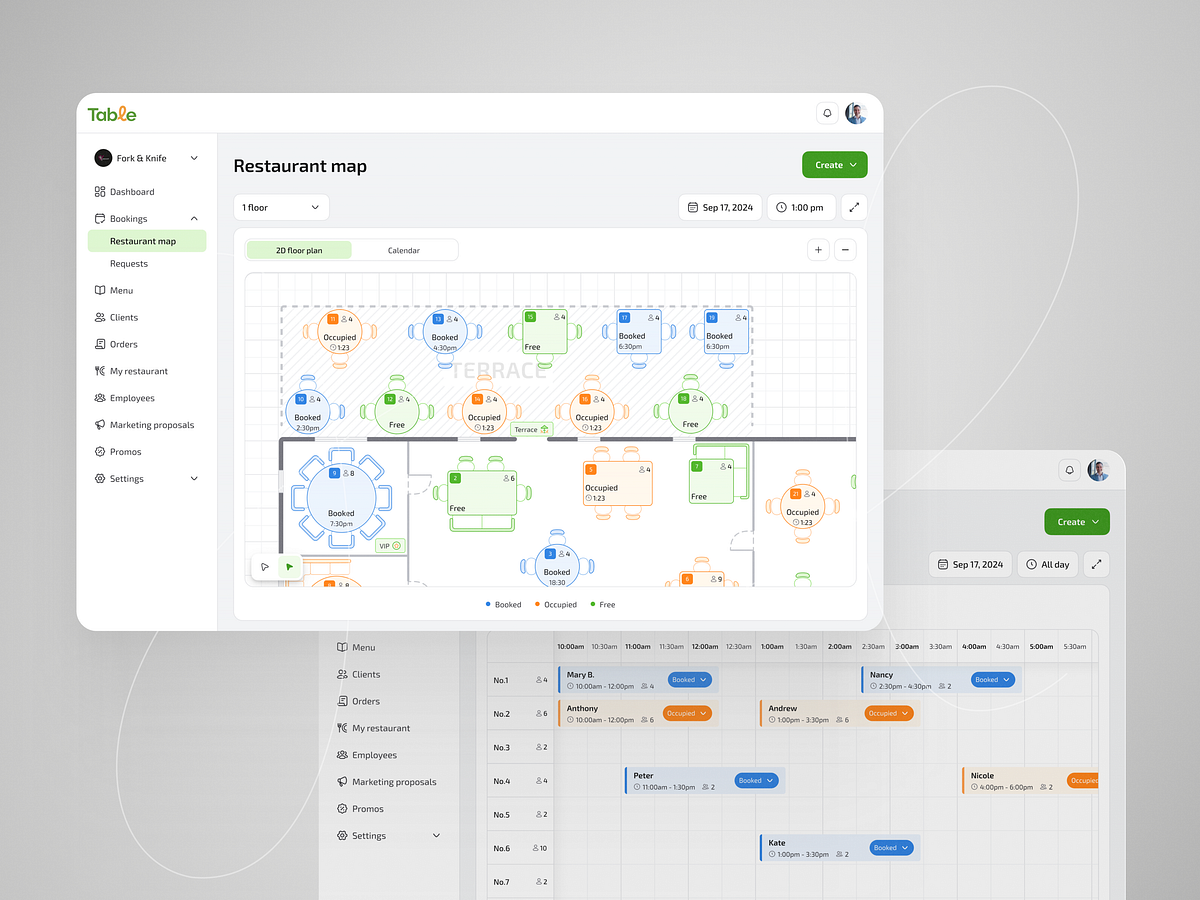Collapse the Bookings section chevron

(x=195, y=218)
